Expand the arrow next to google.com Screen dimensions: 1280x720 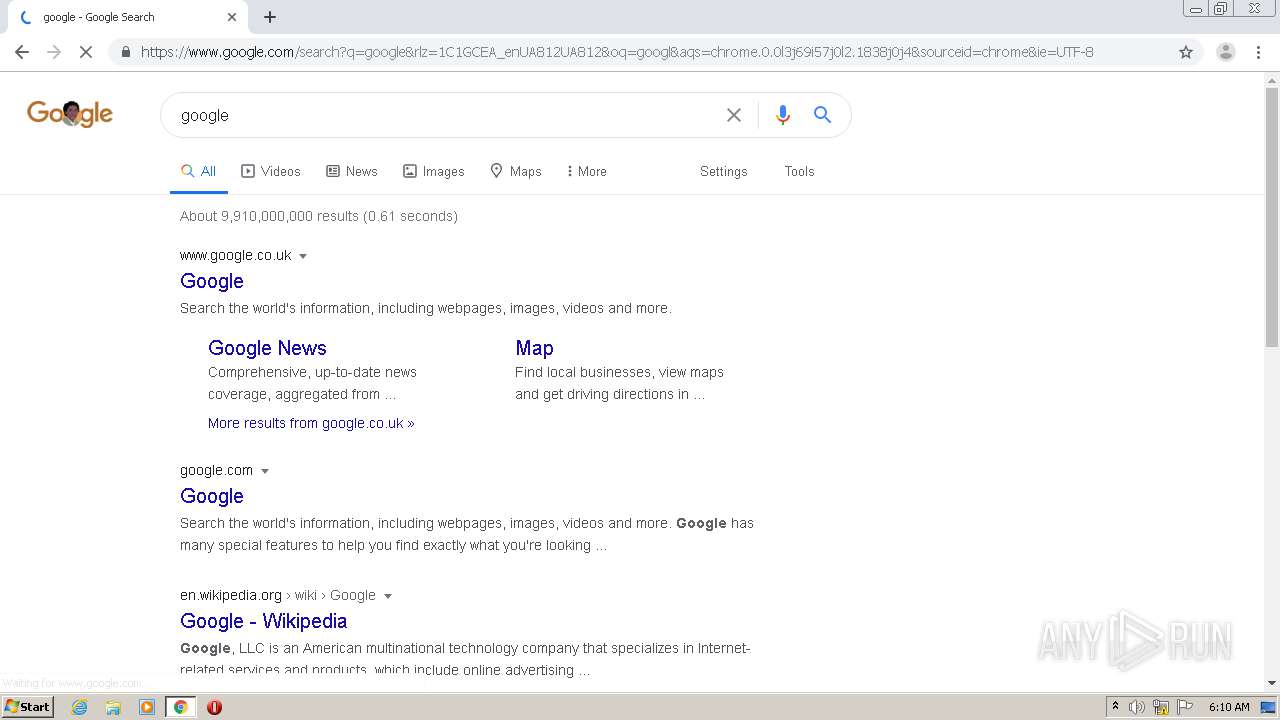click(x=265, y=471)
